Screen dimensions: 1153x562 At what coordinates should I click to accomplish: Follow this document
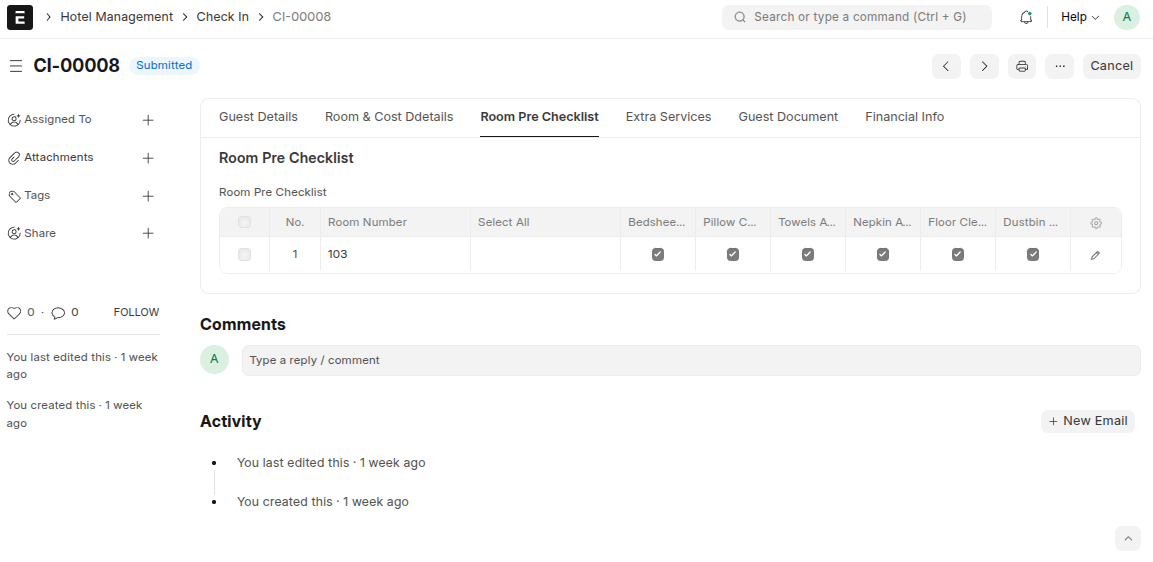point(136,313)
